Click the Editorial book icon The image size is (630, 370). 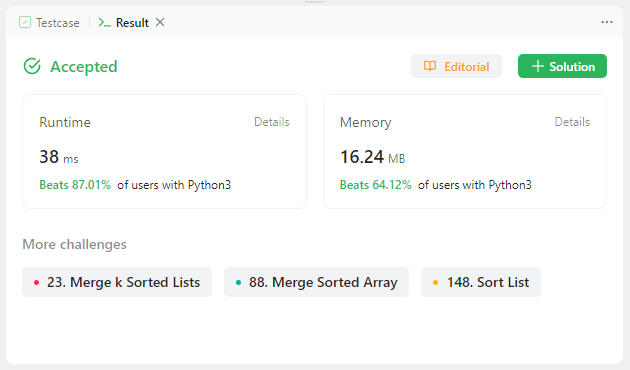point(430,66)
